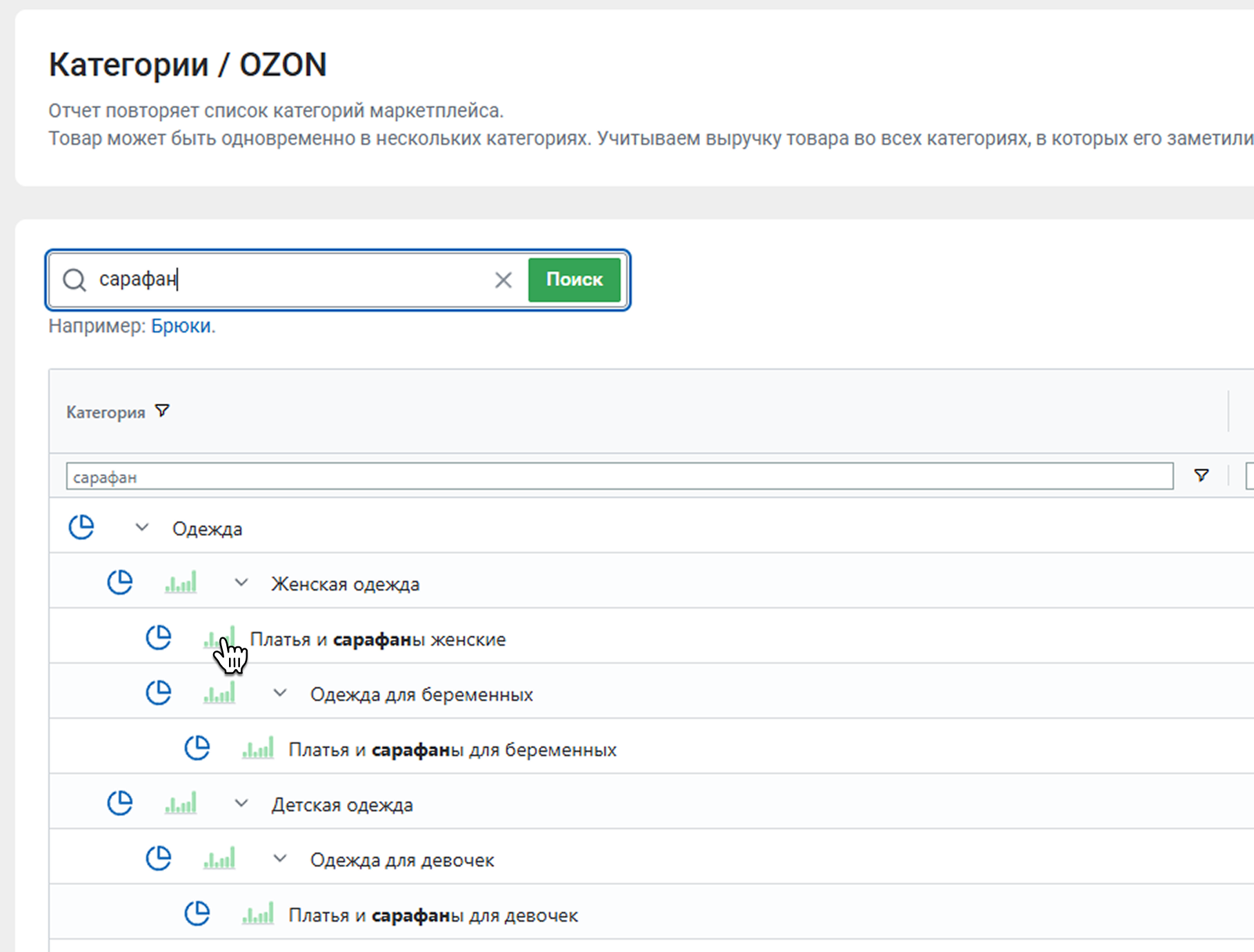Collapse the Одежда для девочек node

click(x=280, y=859)
